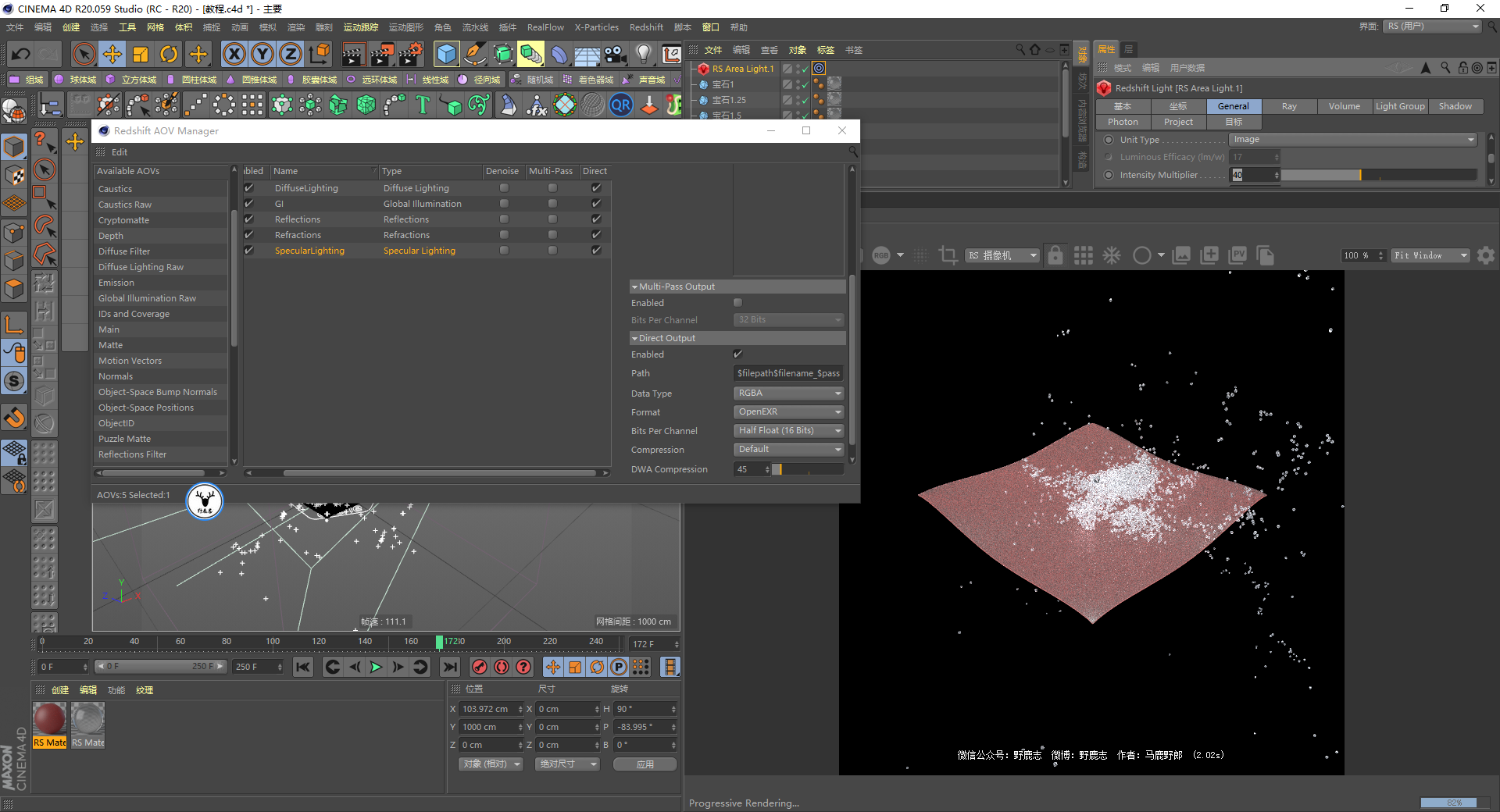
Task: Toggle Denoise checkbox for Reflections
Action: [504, 219]
